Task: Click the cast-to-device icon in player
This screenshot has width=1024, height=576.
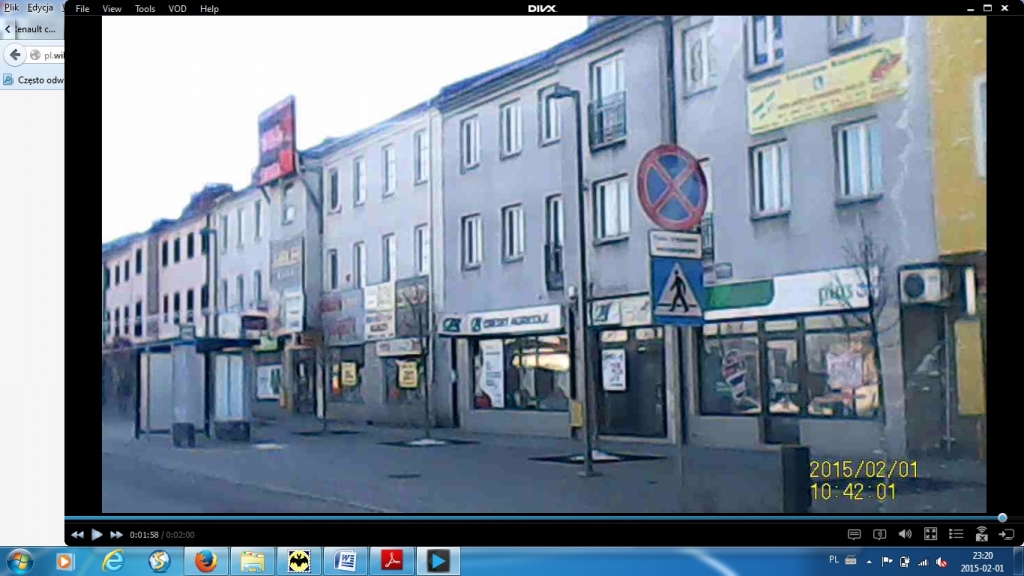Action: tap(1006, 535)
